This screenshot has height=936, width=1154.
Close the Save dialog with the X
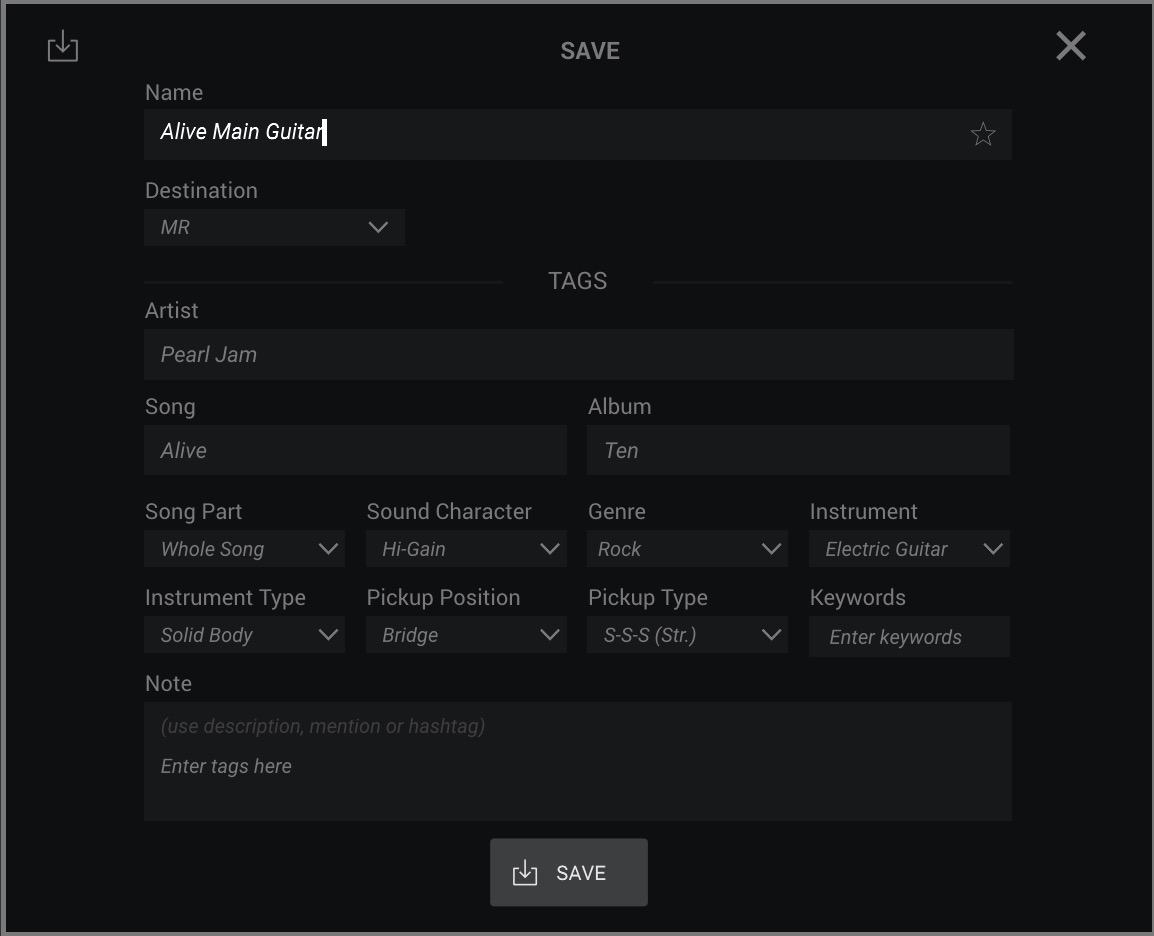(1071, 46)
